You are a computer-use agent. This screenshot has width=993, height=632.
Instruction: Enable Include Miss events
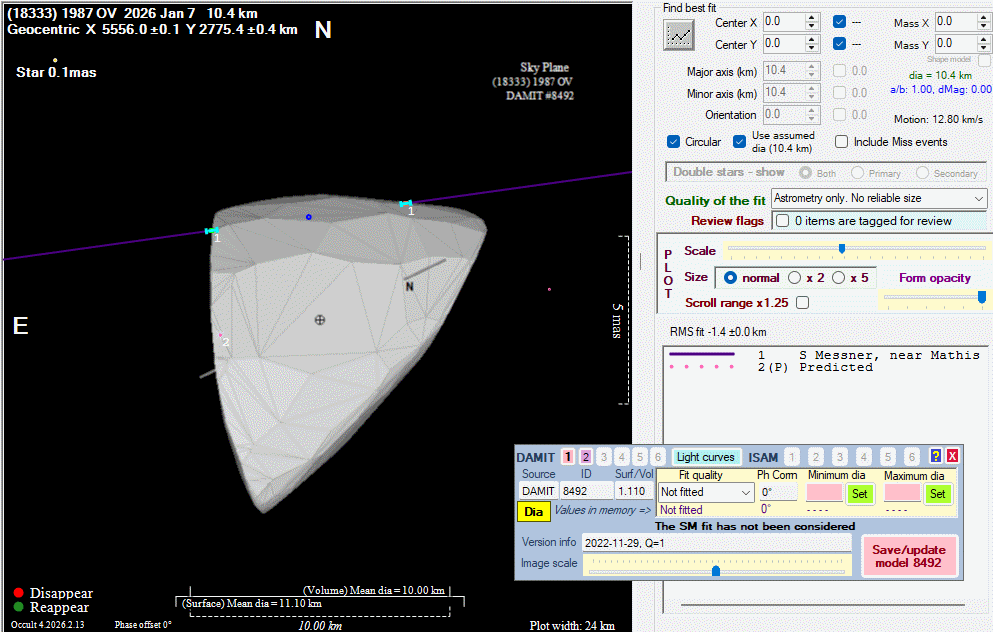click(x=842, y=142)
